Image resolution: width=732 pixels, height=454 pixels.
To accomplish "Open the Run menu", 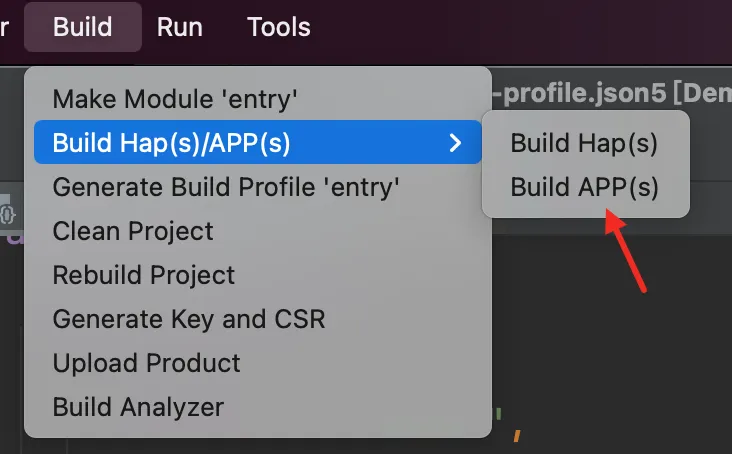I will point(180,27).
